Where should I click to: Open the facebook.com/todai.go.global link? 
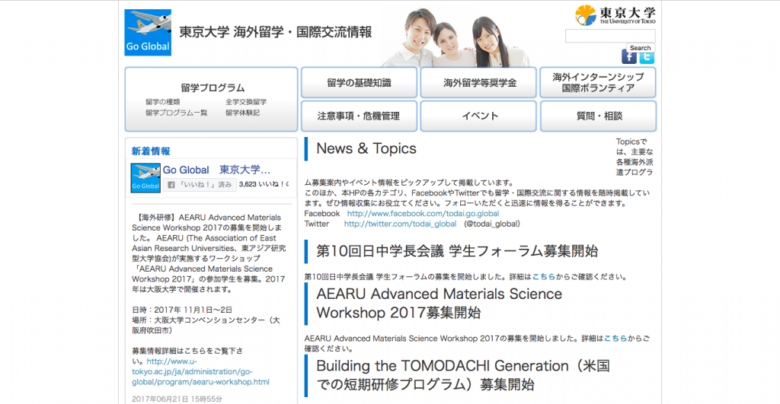tap(423, 214)
